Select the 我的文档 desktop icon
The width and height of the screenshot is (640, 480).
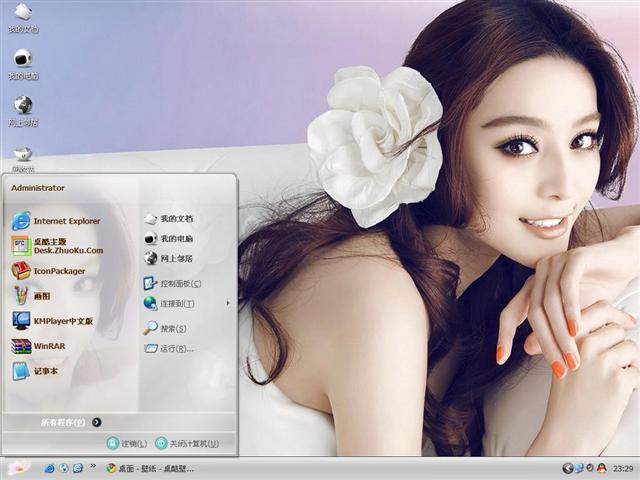pyautogui.click(x=23, y=18)
